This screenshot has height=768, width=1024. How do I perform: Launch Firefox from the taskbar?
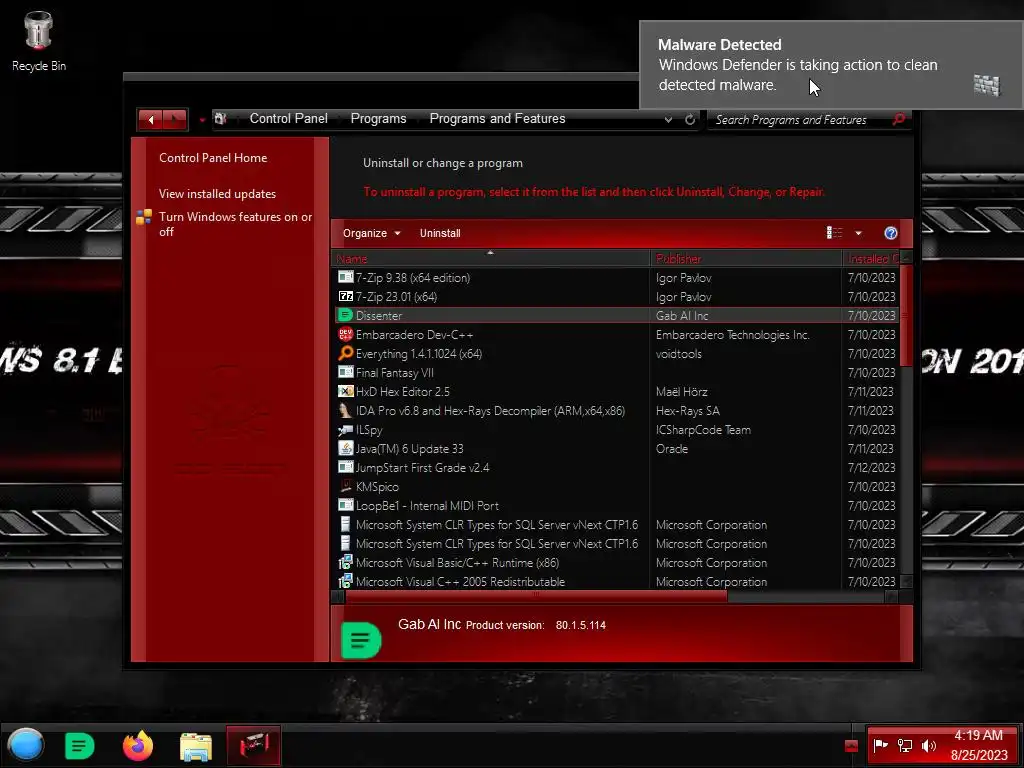click(138, 746)
